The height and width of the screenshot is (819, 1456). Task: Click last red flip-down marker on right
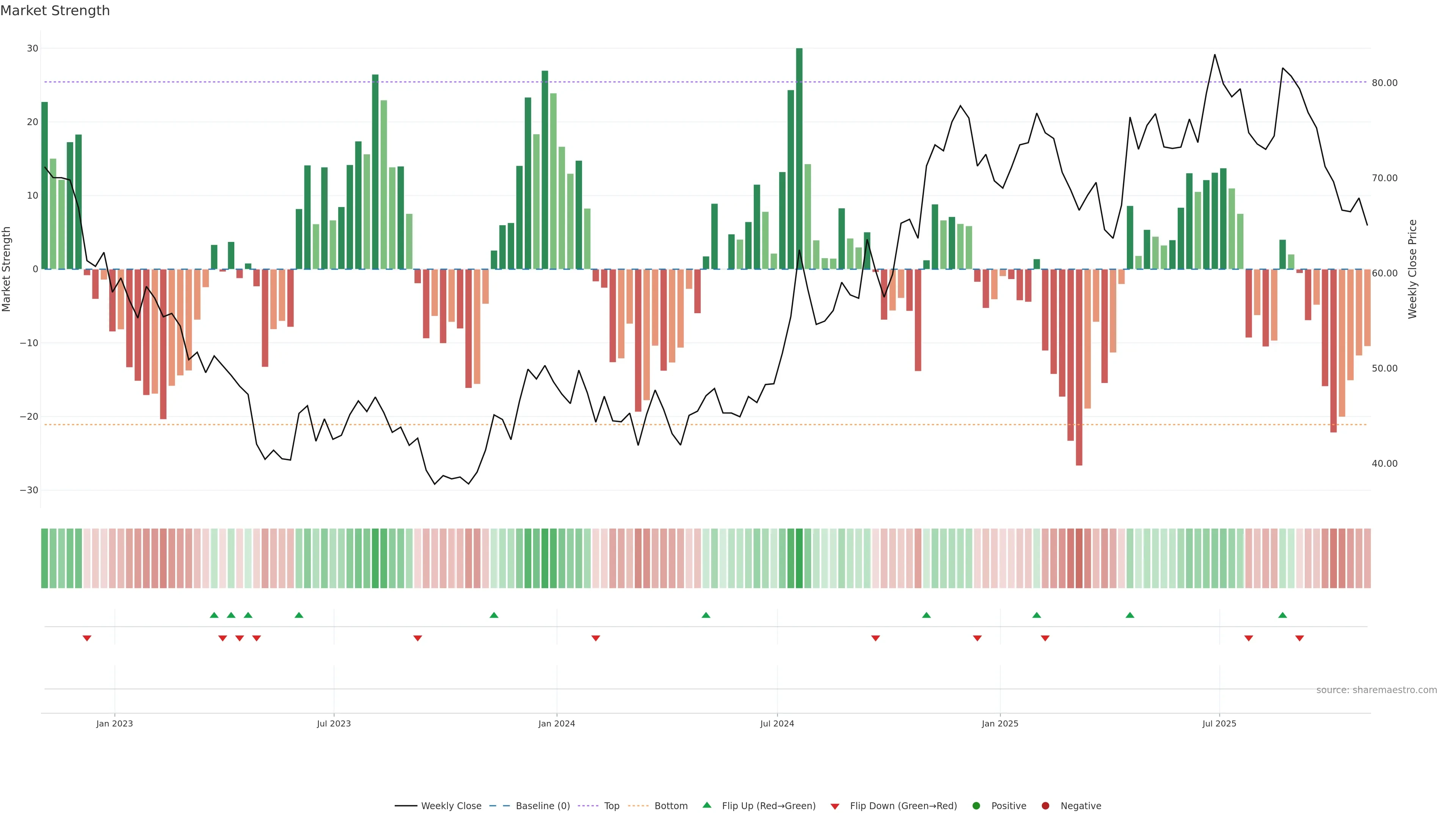point(1299,638)
